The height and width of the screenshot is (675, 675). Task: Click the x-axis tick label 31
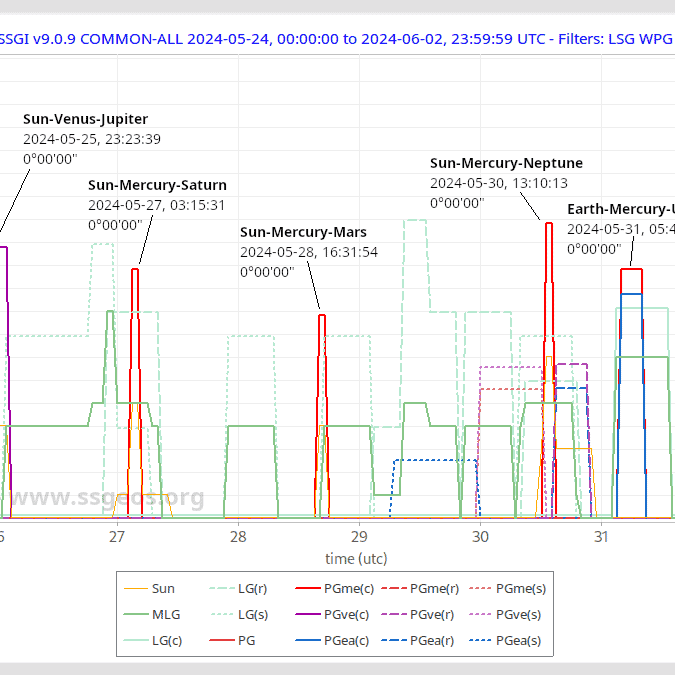601,536
